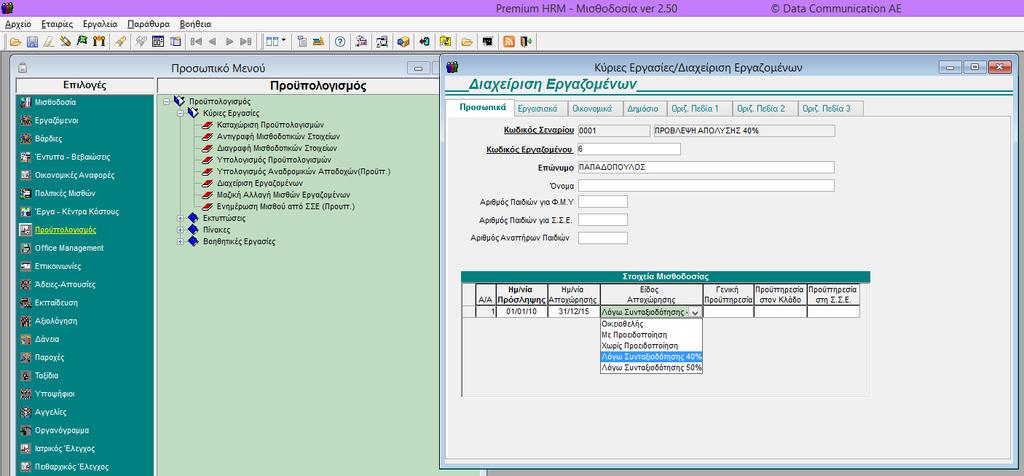Click the Όνομα input field
This screenshot has height=476, width=1024.
pyautogui.click(x=706, y=185)
